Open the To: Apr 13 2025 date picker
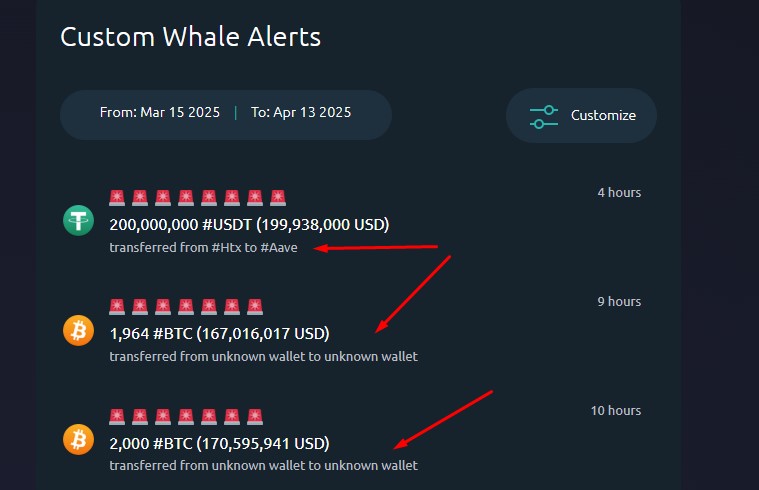The width and height of the screenshot is (759, 490). (301, 112)
